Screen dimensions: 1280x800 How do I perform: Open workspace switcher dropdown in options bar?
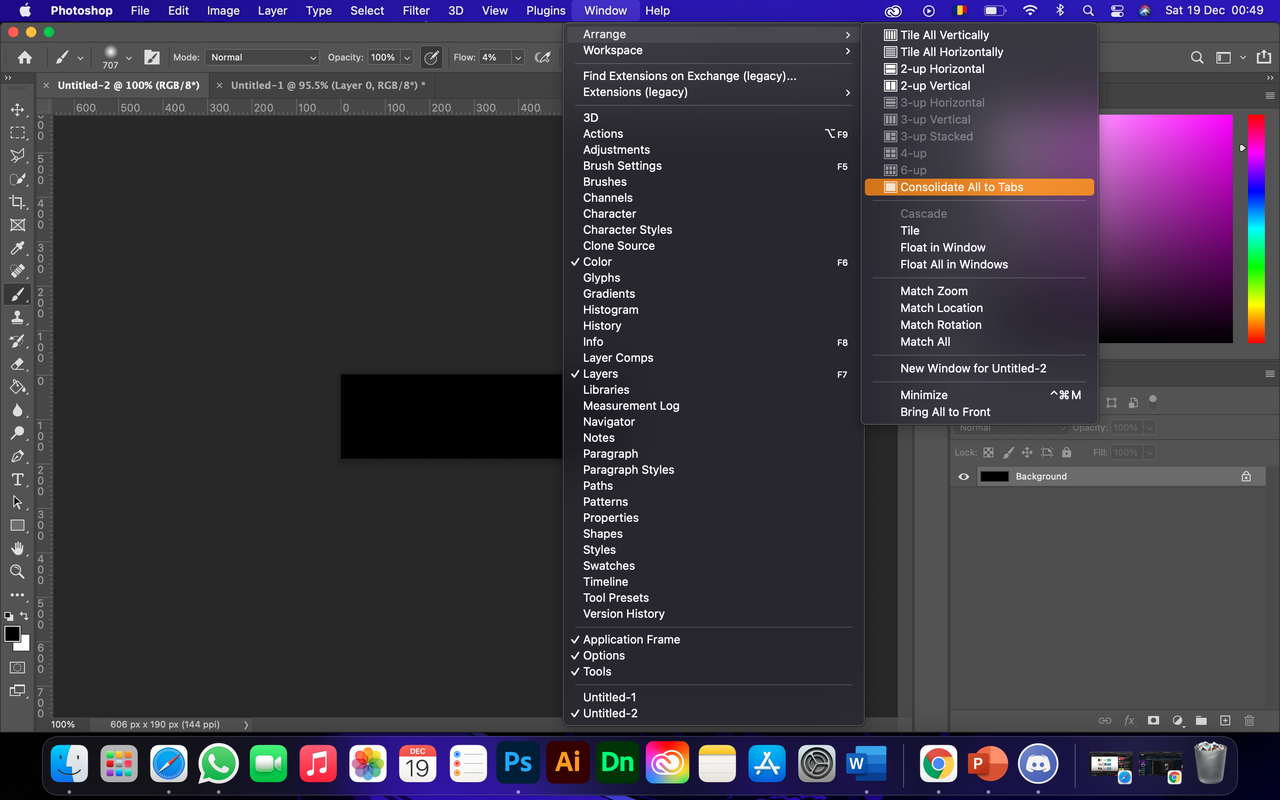click(x=1229, y=58)
